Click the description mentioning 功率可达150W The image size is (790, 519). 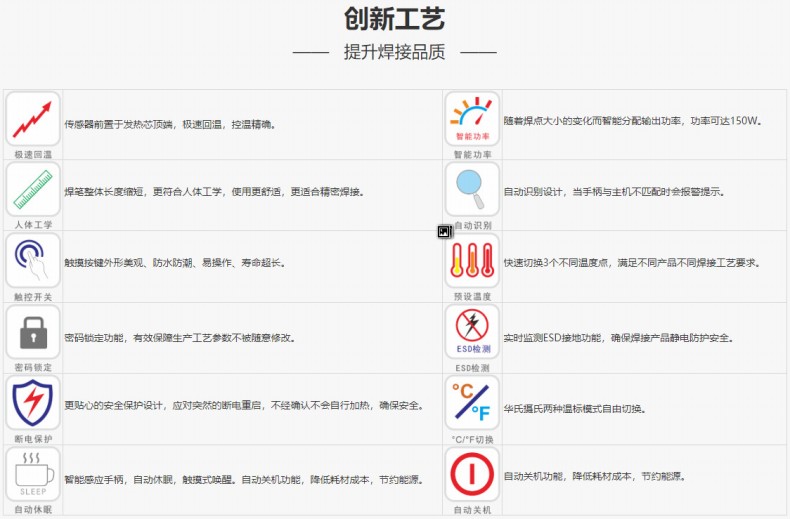pyautogui.click(x=633, y=121)
